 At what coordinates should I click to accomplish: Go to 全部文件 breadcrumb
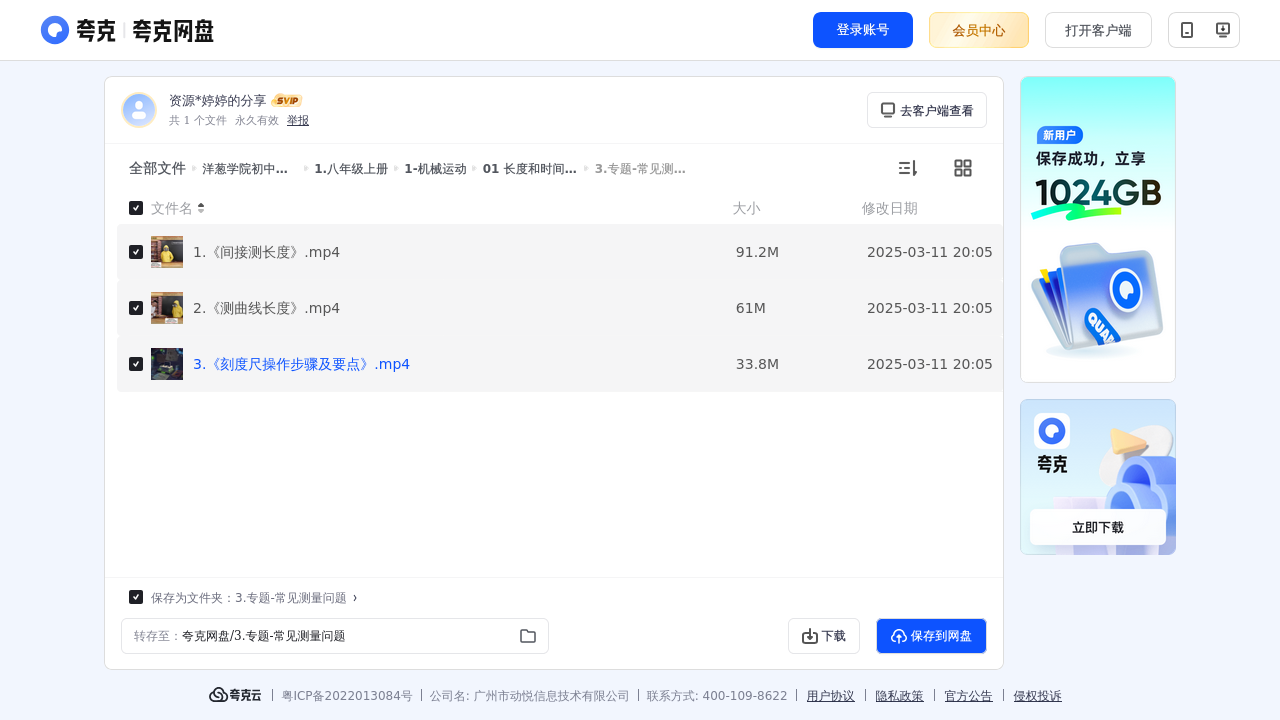[x=157, y=168]
